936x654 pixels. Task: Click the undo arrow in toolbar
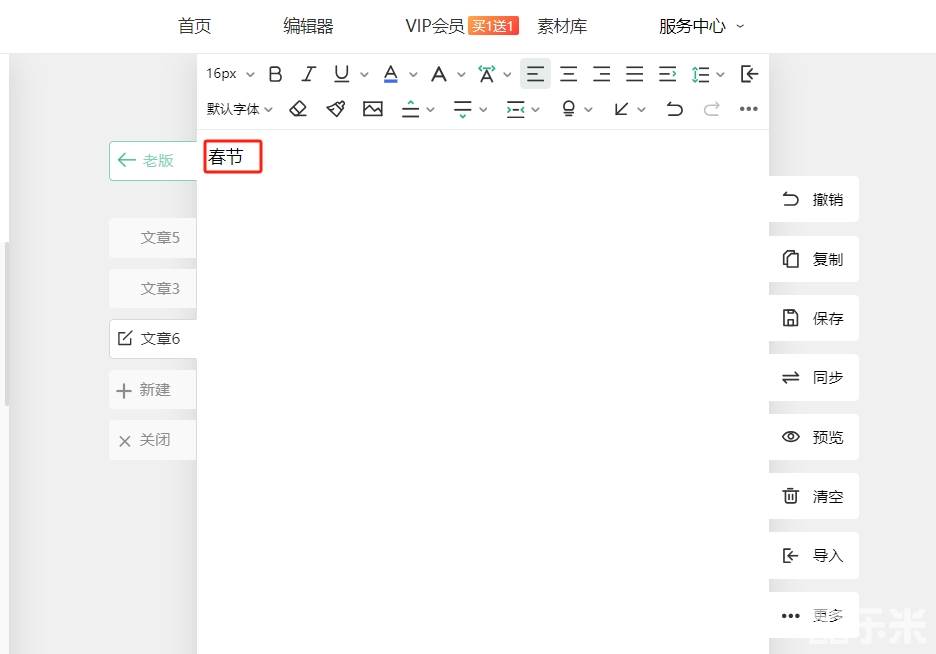(x=675, y=109)
